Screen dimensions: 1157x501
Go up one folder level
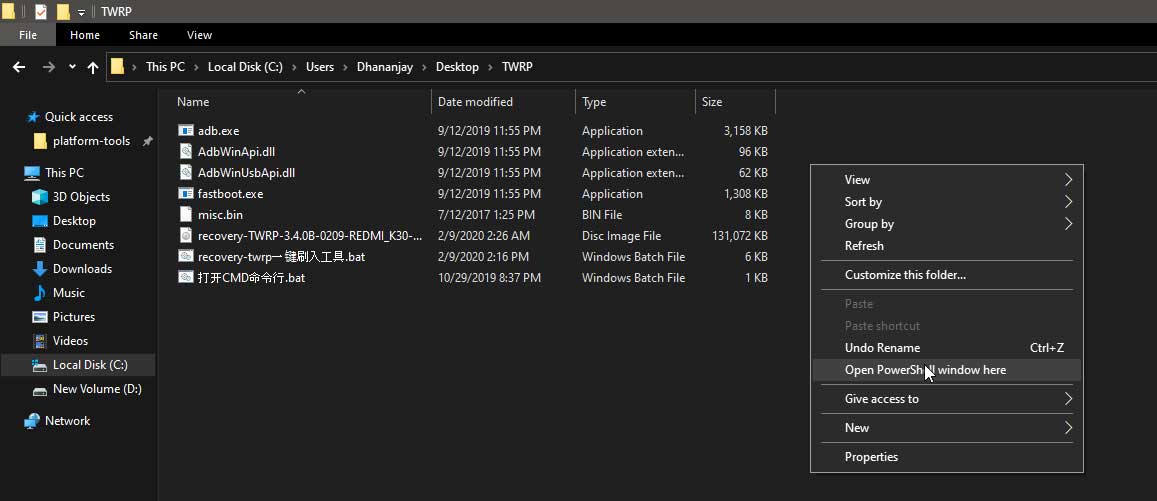pyautogui.click(x=93, y=67)
